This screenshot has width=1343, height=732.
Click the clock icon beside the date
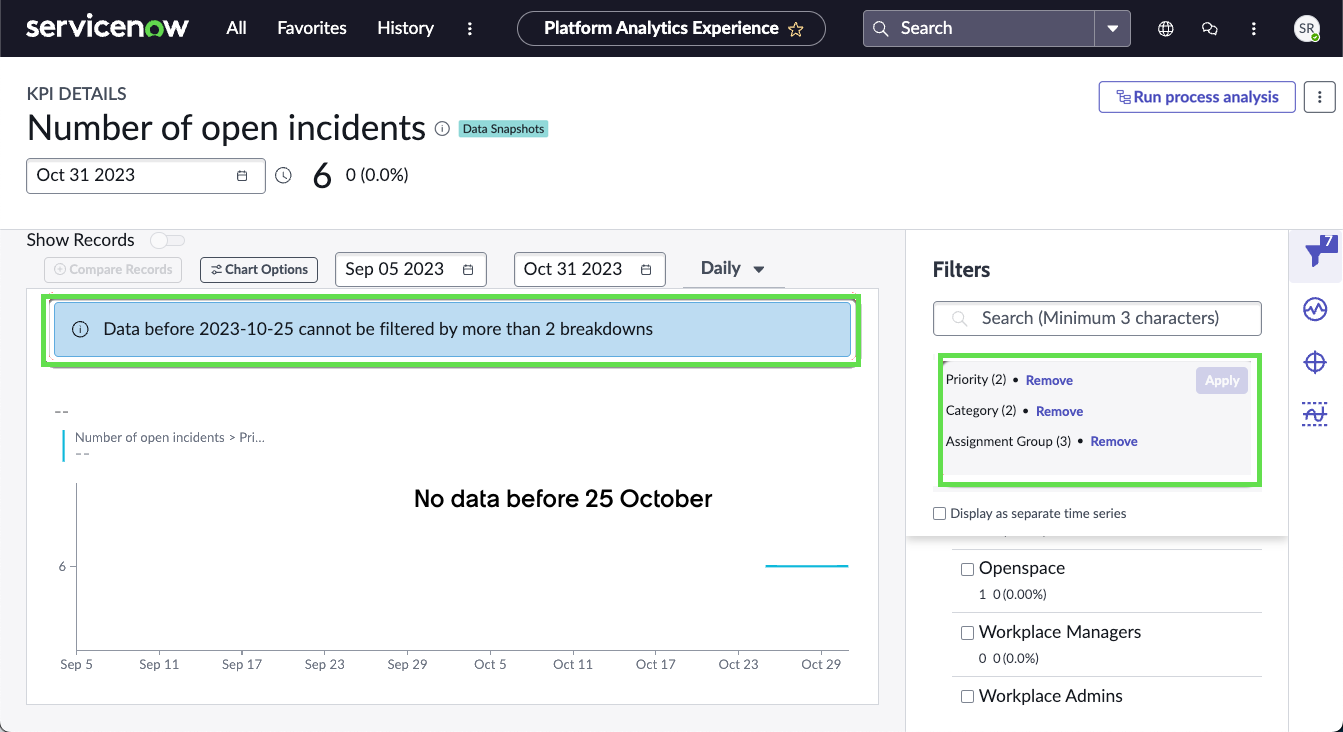coord(284,175)
